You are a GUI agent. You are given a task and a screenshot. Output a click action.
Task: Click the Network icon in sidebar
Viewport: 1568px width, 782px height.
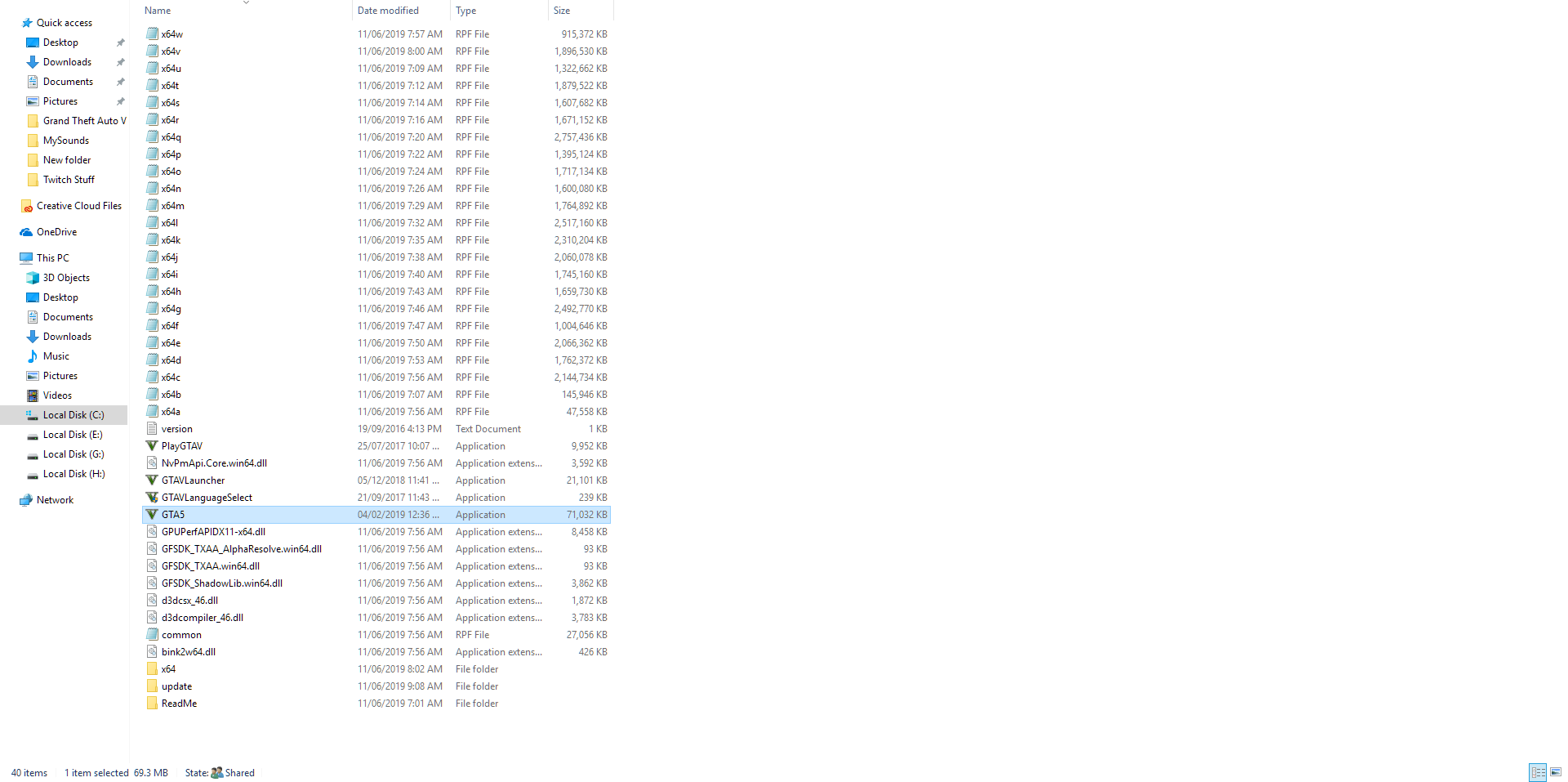[27, 500]
